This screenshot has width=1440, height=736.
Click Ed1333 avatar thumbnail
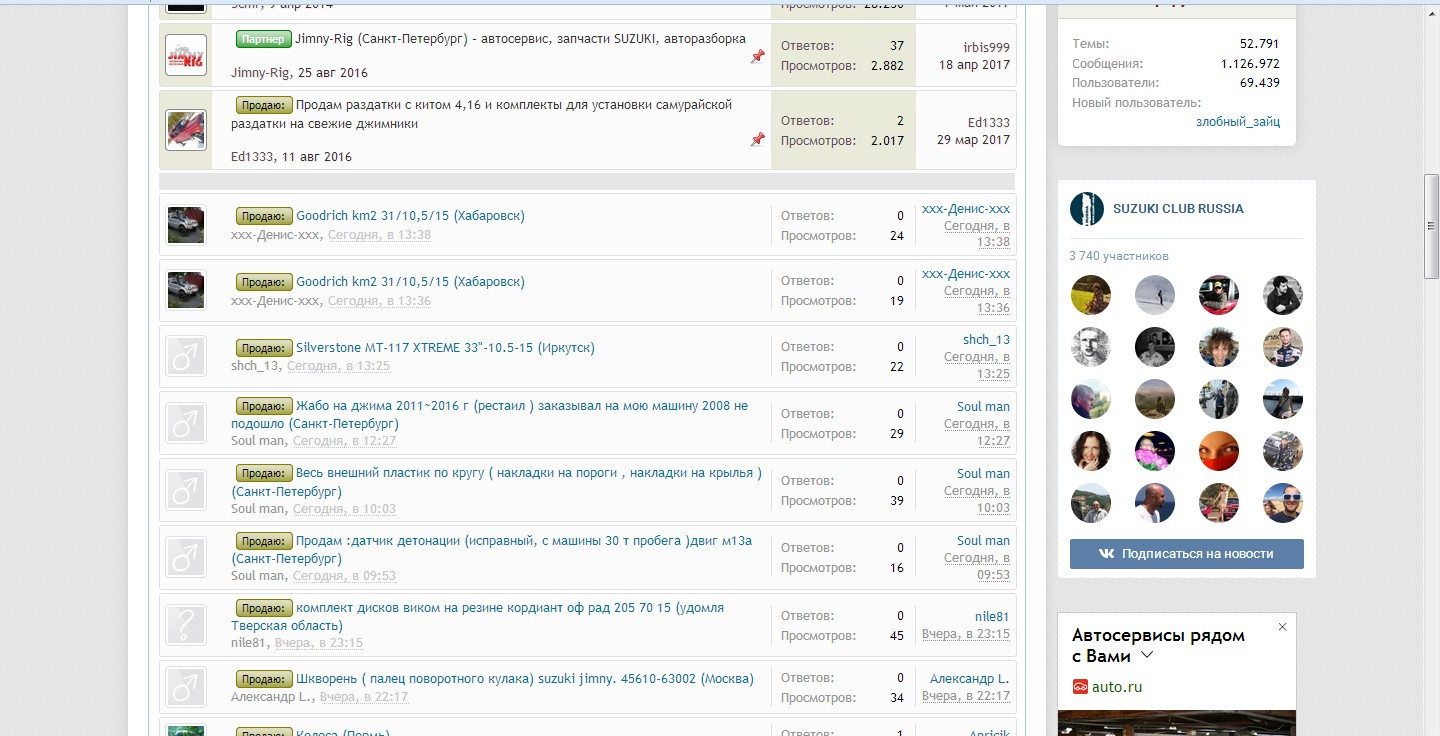[186, 130]
